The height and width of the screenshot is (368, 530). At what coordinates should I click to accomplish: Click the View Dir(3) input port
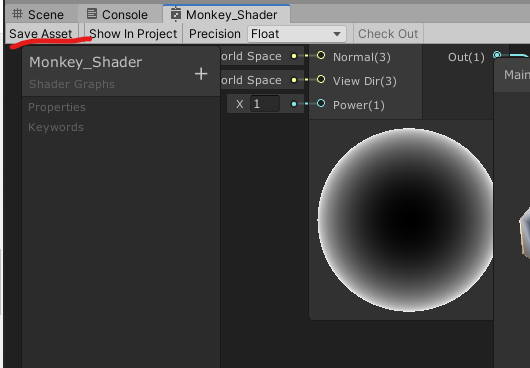click(x=321, y=79)
